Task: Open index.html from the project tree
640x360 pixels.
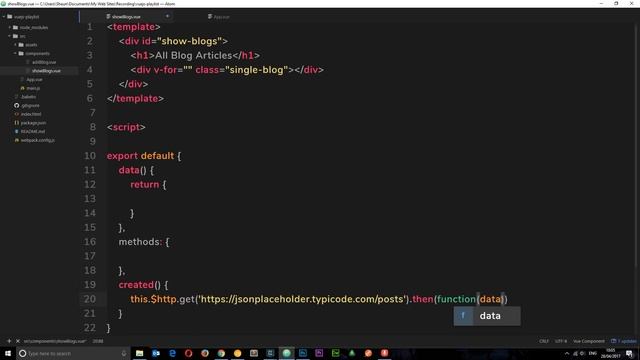Action: (31, 114)
